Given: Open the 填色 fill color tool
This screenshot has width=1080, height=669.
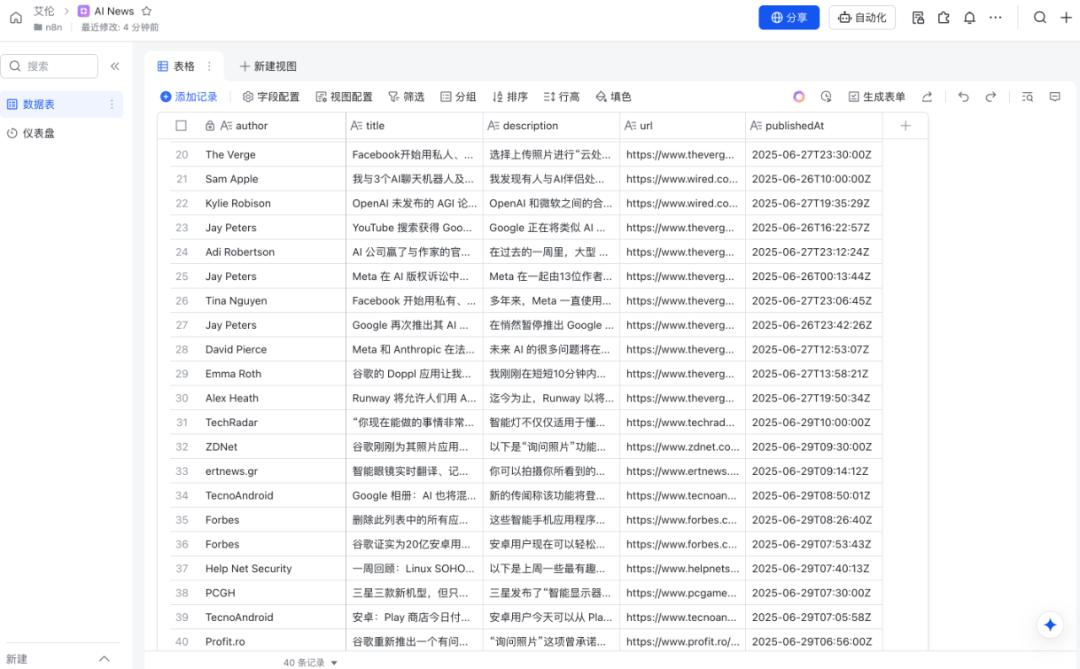Looking at the screenshot, I should tap(613, 96).
